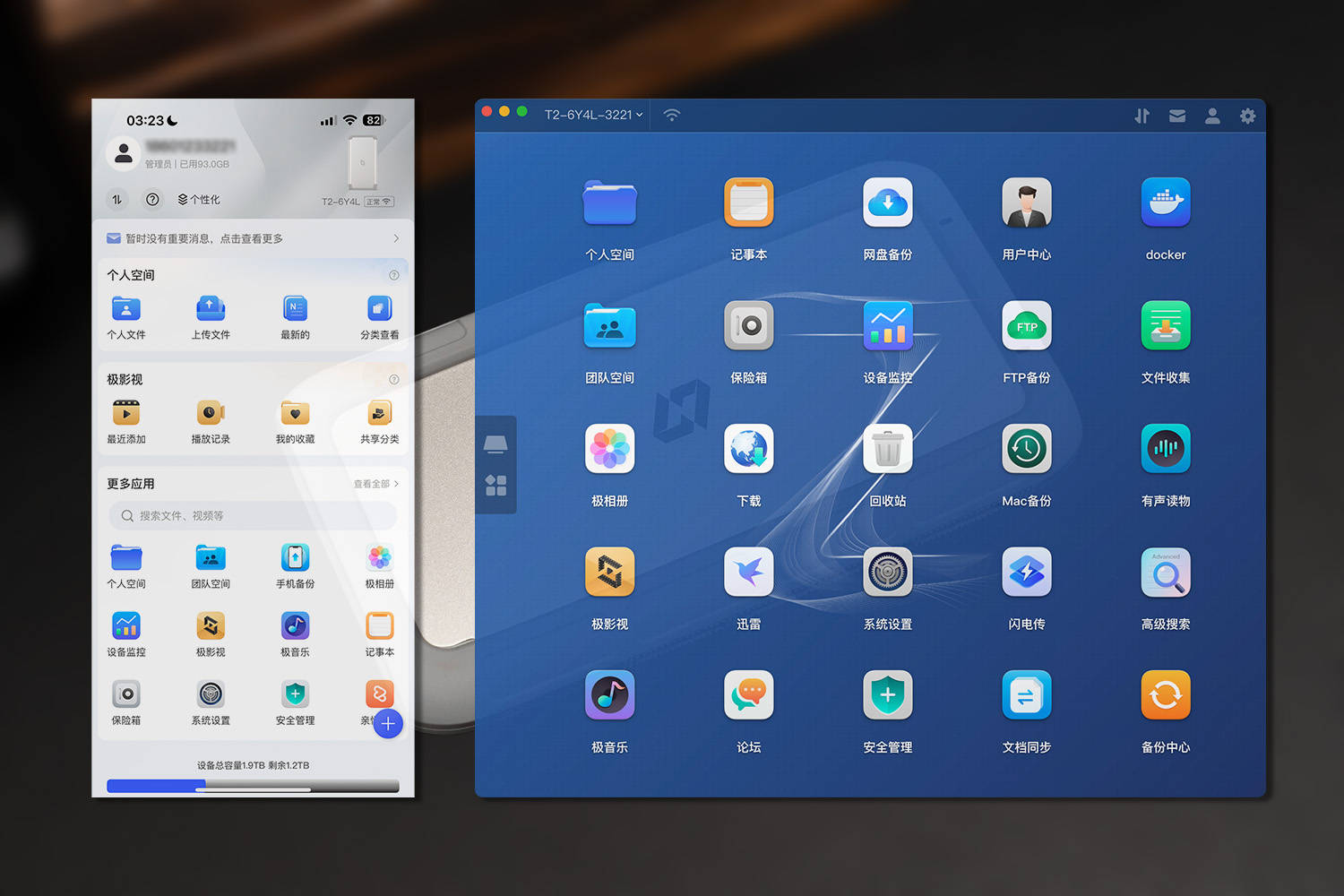This screenshot has width=1344, height=896.
Task: Click 查看全部 link in 更多应用
Action: tap(375, 484)
